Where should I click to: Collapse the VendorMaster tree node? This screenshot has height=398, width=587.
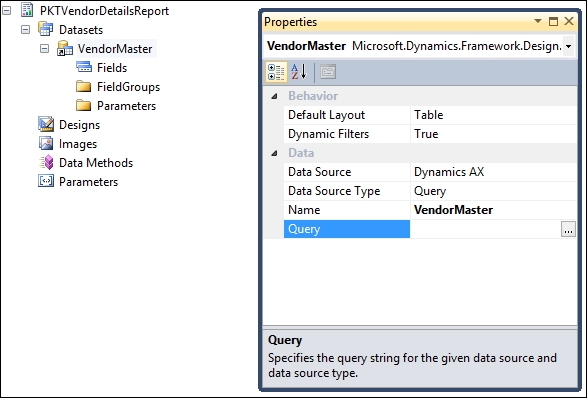45,48
